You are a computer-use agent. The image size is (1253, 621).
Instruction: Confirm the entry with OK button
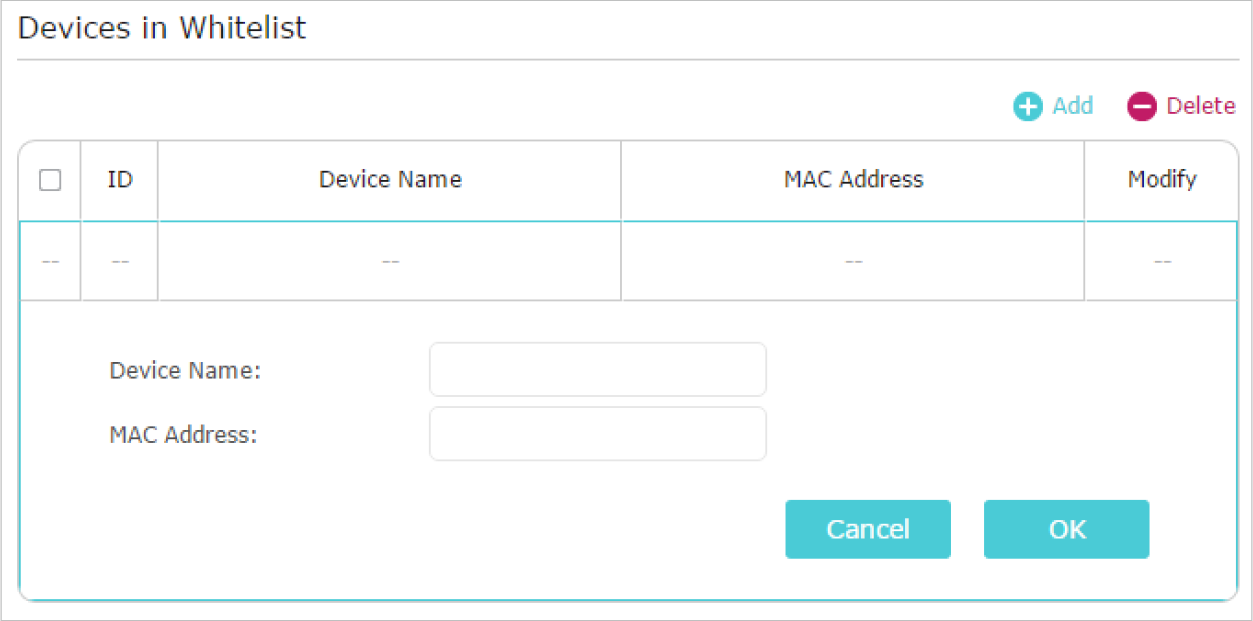[1067, 529]
